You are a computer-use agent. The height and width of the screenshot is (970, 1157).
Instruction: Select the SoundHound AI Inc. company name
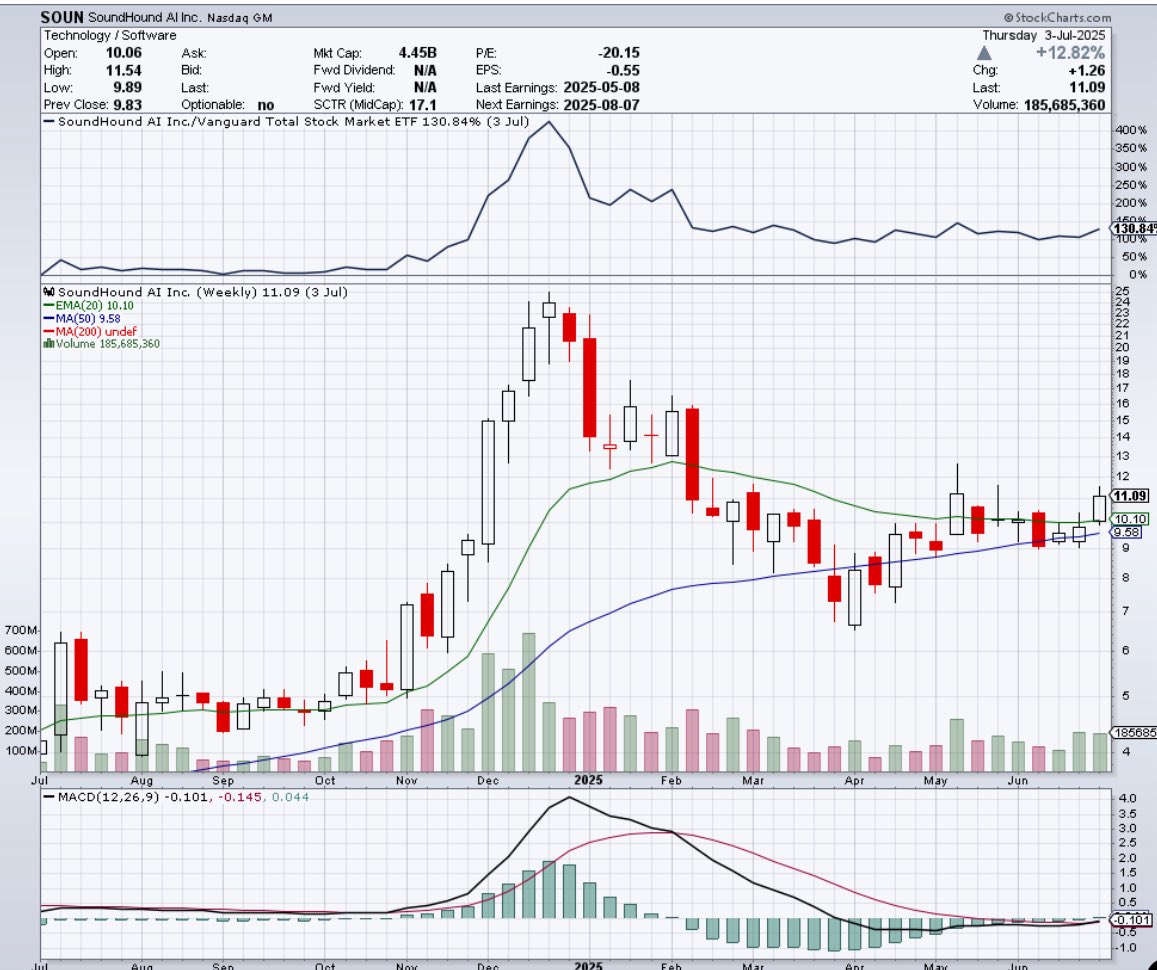tap(144, 17)
